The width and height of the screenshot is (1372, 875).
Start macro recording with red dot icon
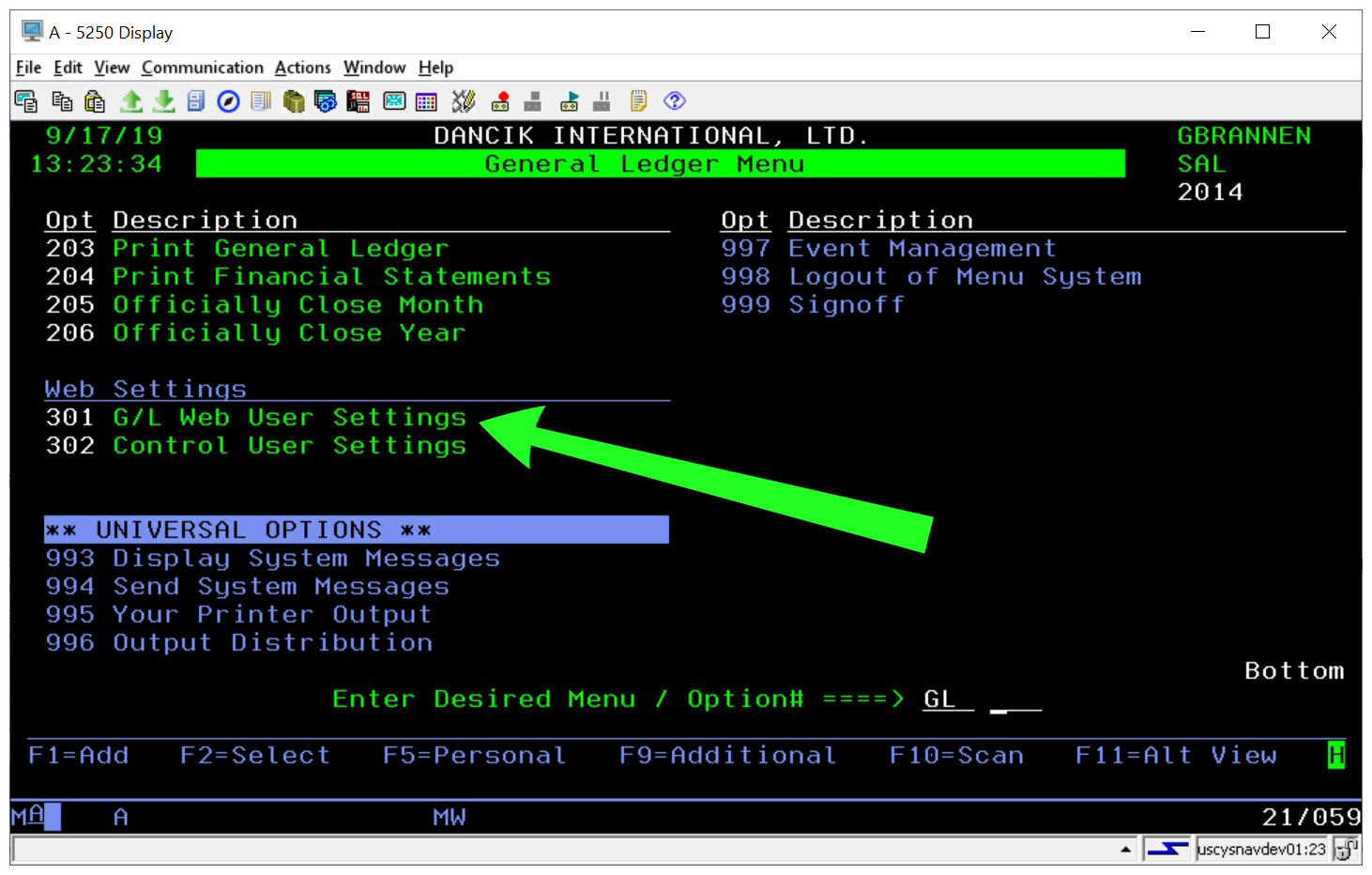click(500, 101)
